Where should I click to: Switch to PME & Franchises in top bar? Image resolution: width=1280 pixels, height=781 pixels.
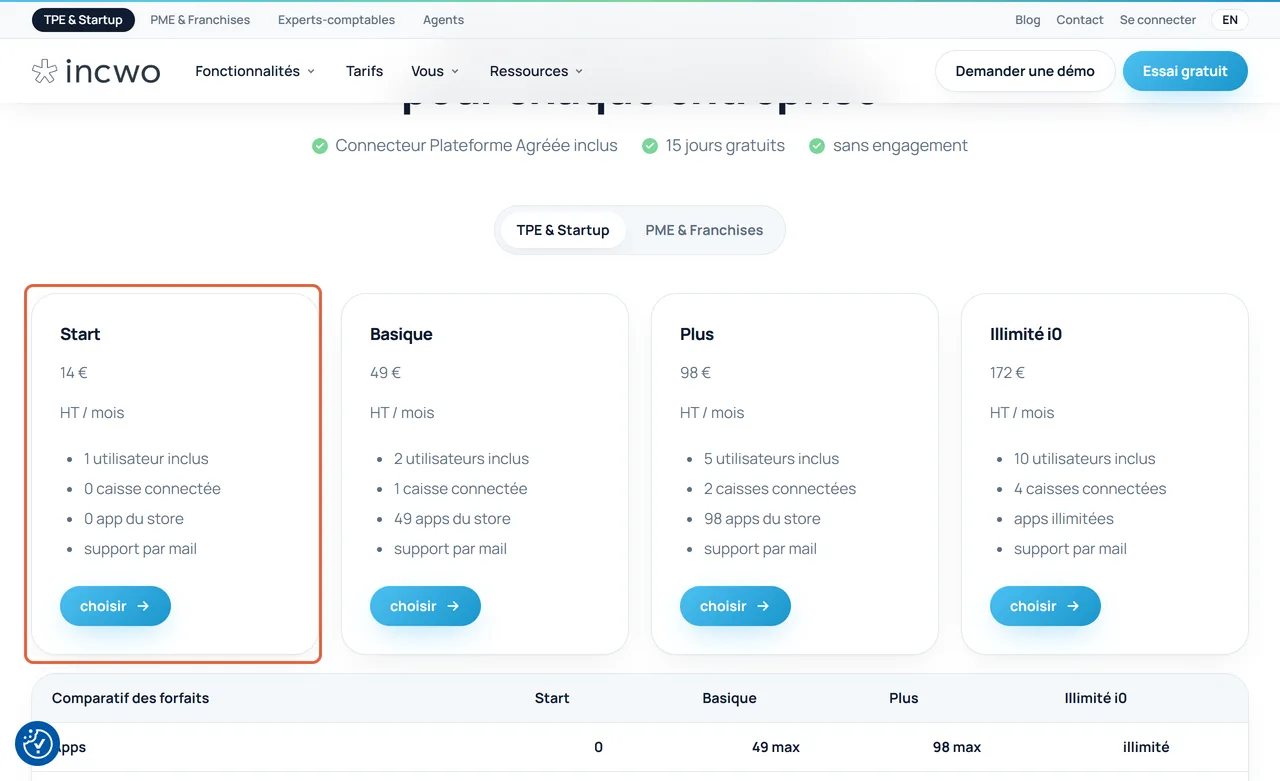click(200, 20)
